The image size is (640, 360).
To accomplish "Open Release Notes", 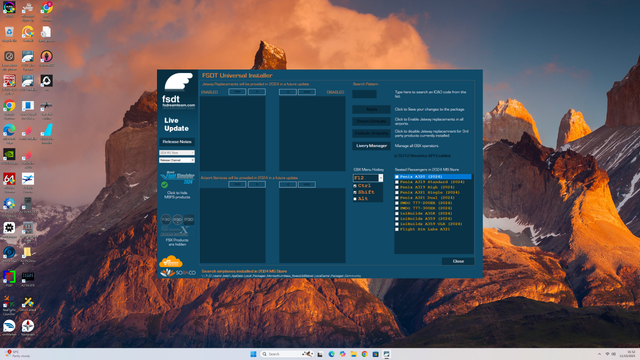I will 177,142.
